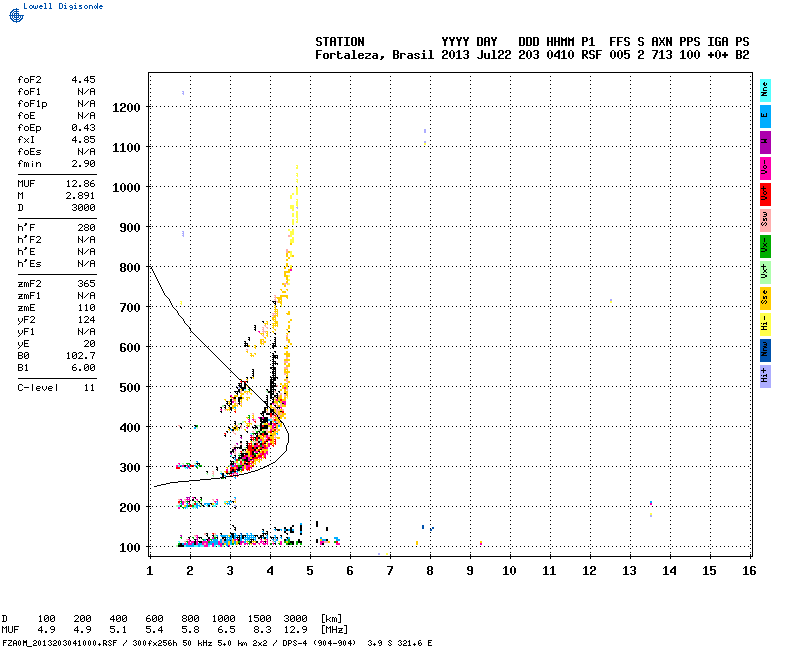This screenshot has height=650, width=800.
Task: Click the 10 MHz frequency axis label
Action: [509, 571]
